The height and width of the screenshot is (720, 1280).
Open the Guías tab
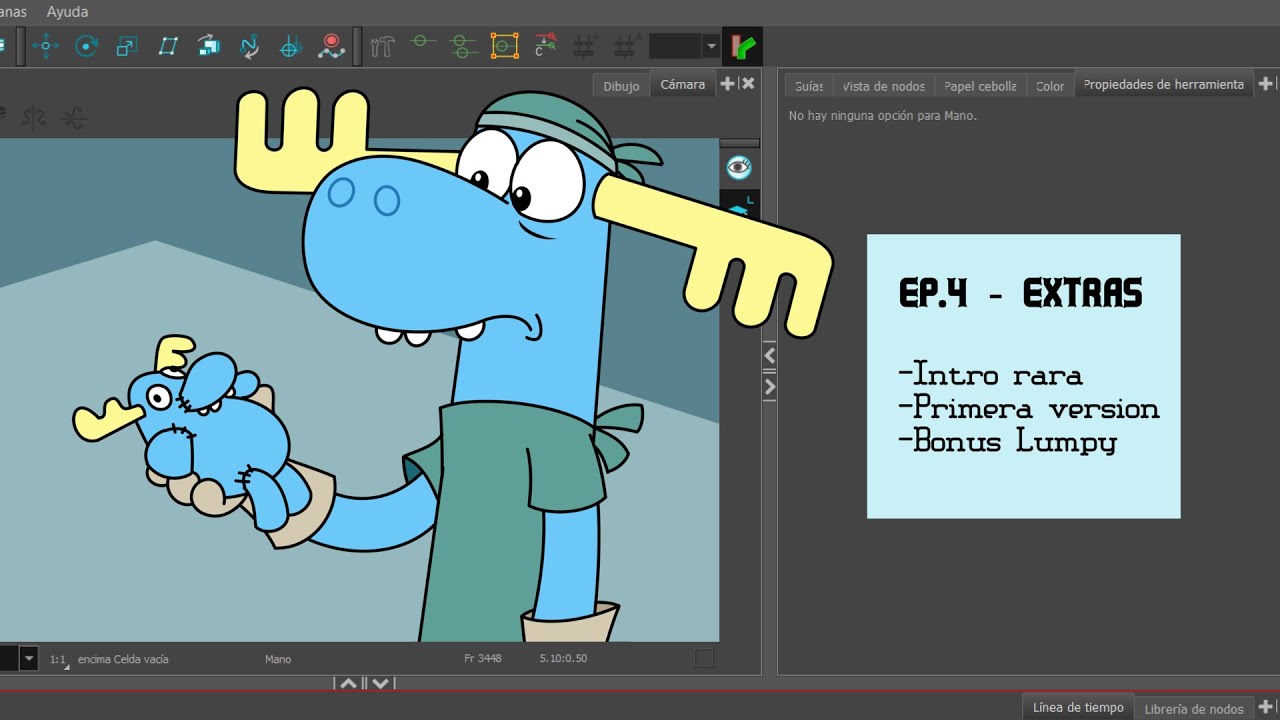809,86
